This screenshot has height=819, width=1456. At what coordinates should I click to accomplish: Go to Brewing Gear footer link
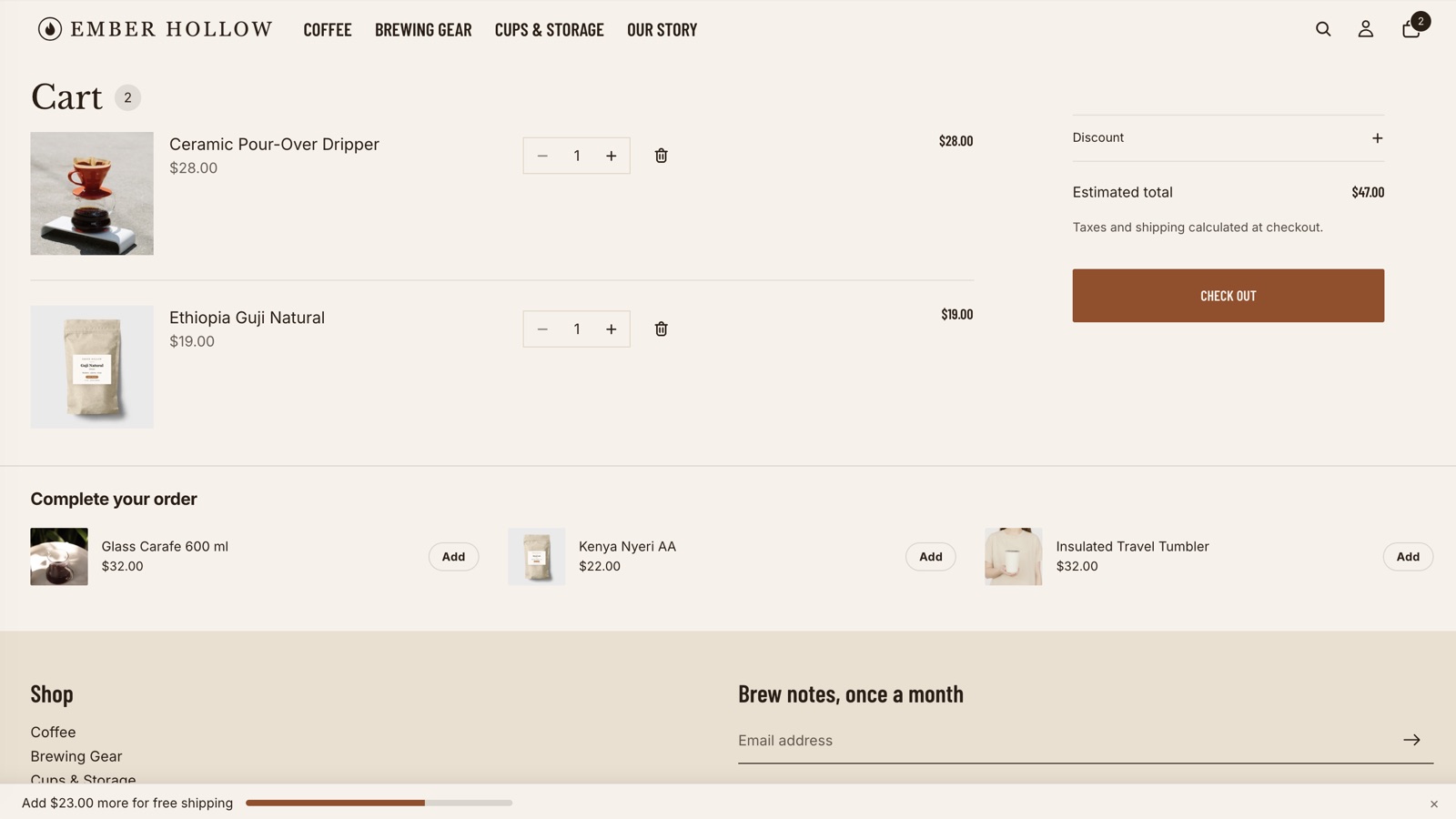(76, 756)
